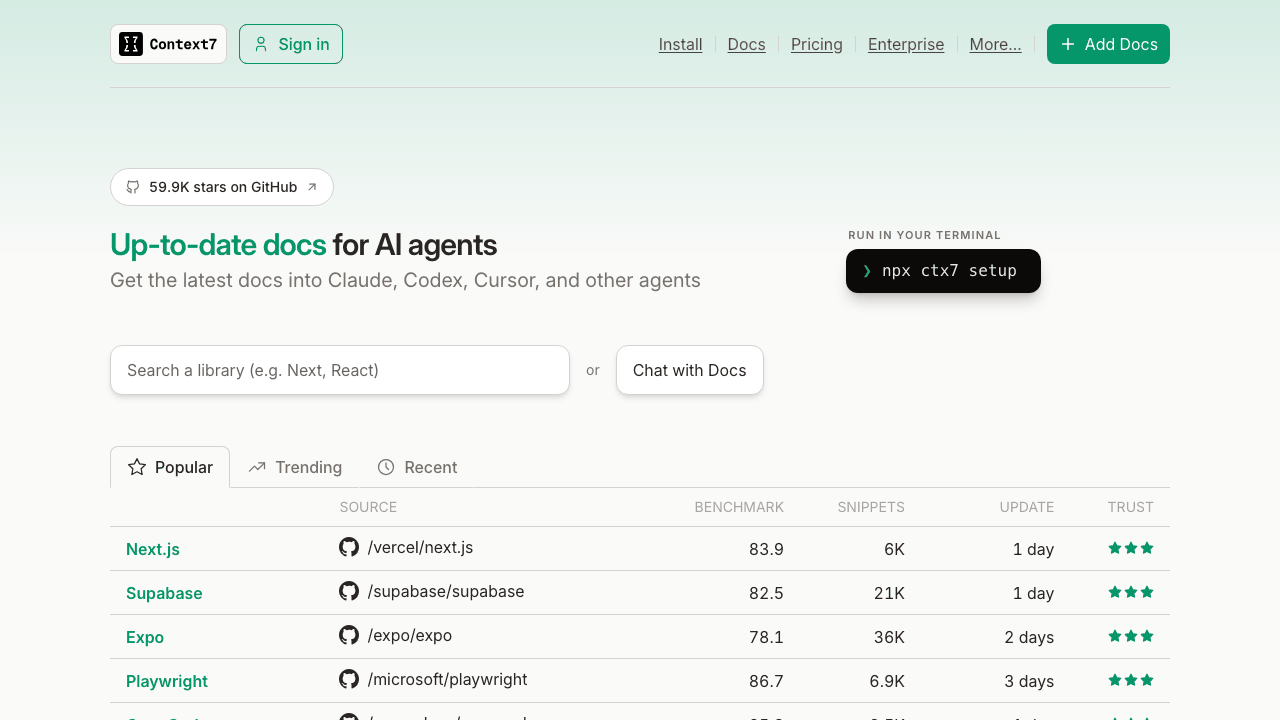The width and height of the screenshot is (1280, 720).
Task: Open the /vercel/next.js source link
Action: [420, 547]
